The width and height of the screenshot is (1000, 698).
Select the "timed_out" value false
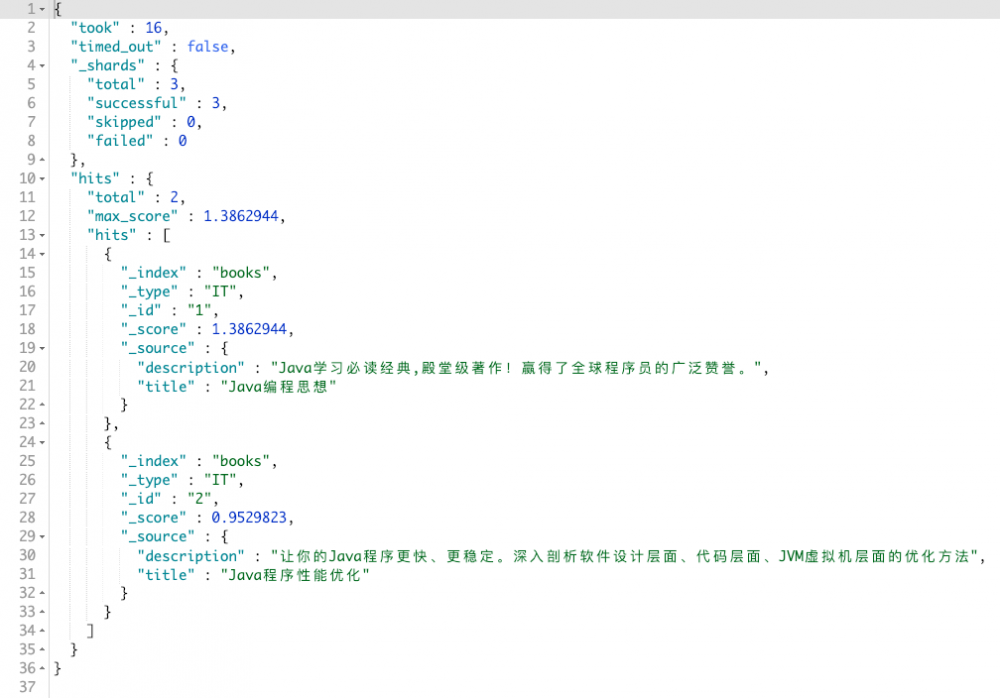coord(208,46)
